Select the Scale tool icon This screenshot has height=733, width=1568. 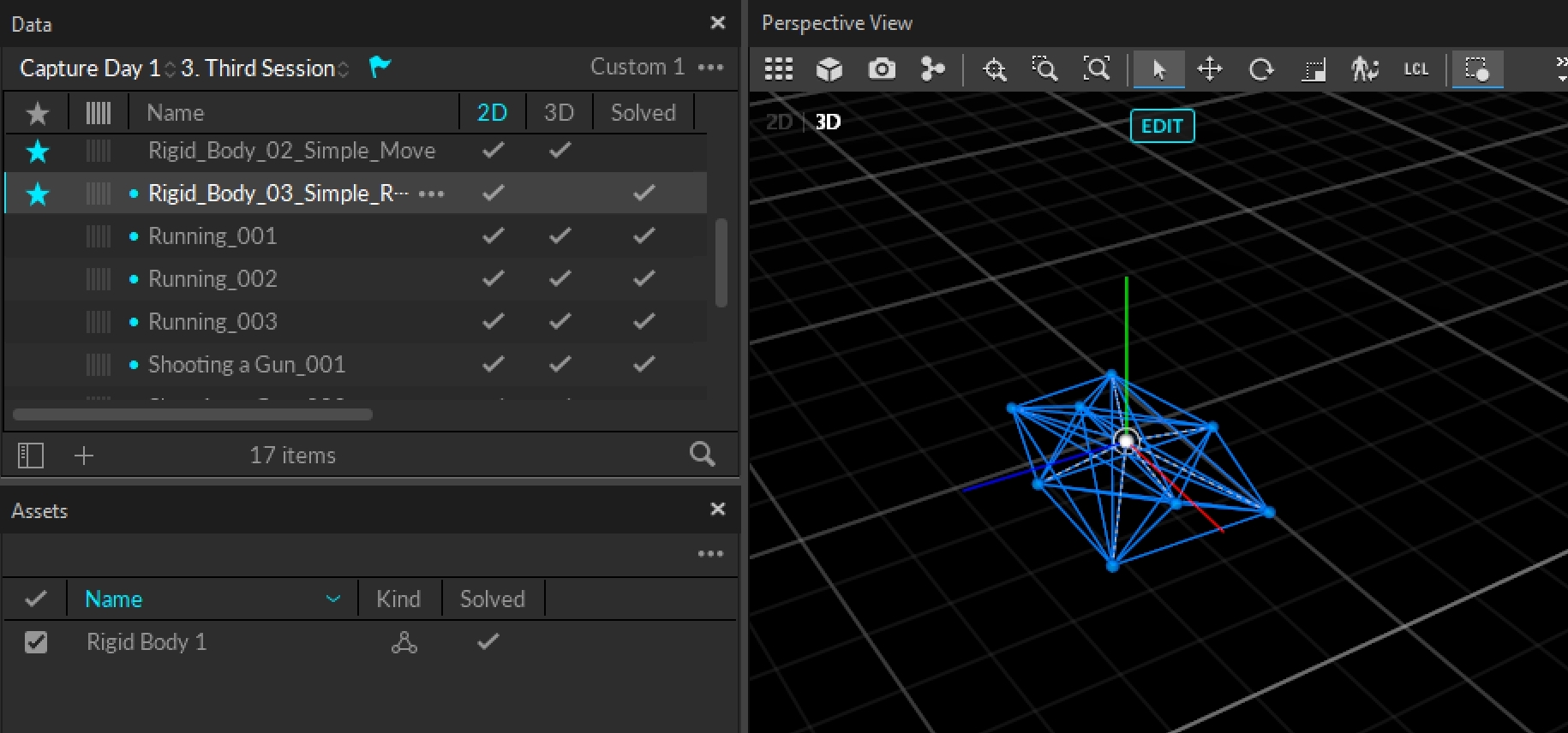pyautogui.click(x=1313, y=69)
